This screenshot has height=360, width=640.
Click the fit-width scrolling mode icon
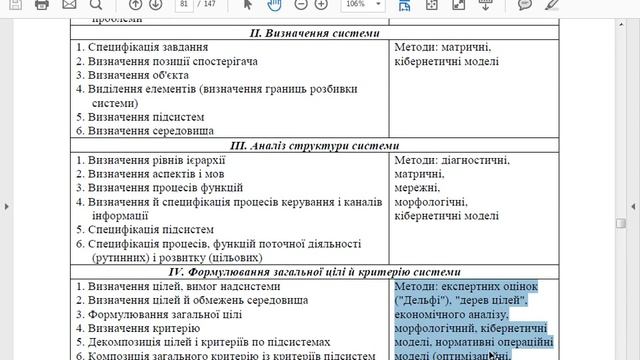click(404, 4)
